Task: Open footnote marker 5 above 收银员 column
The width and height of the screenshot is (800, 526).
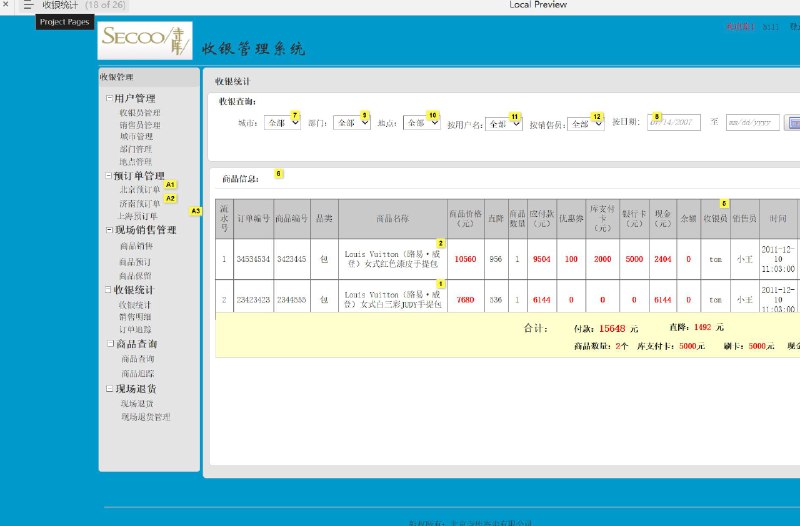Action: (x=724, y=204)
